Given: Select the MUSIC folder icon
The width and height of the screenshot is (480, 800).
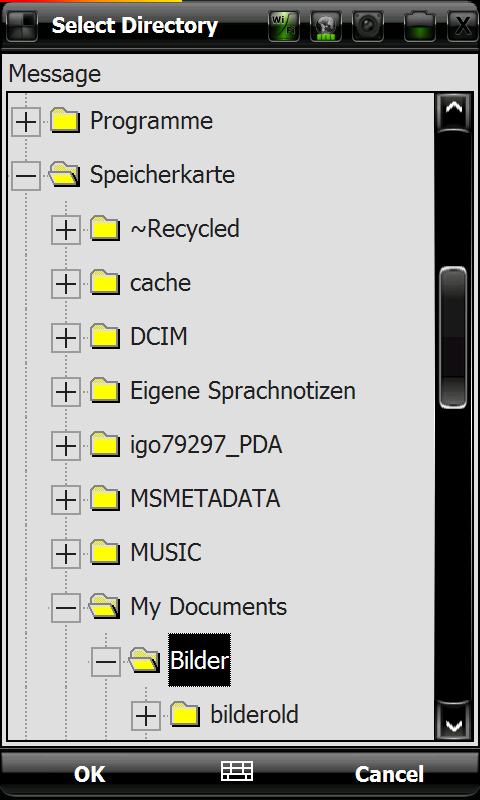Looking at the screenshot, I should click(105, 552).
